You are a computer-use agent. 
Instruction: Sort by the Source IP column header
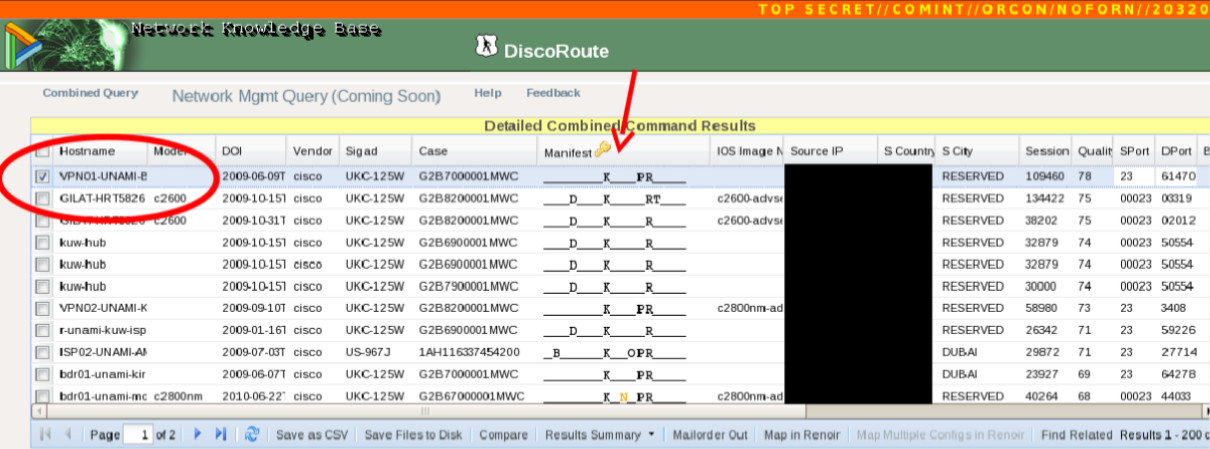pyautogui.click(x=816, y=151)
